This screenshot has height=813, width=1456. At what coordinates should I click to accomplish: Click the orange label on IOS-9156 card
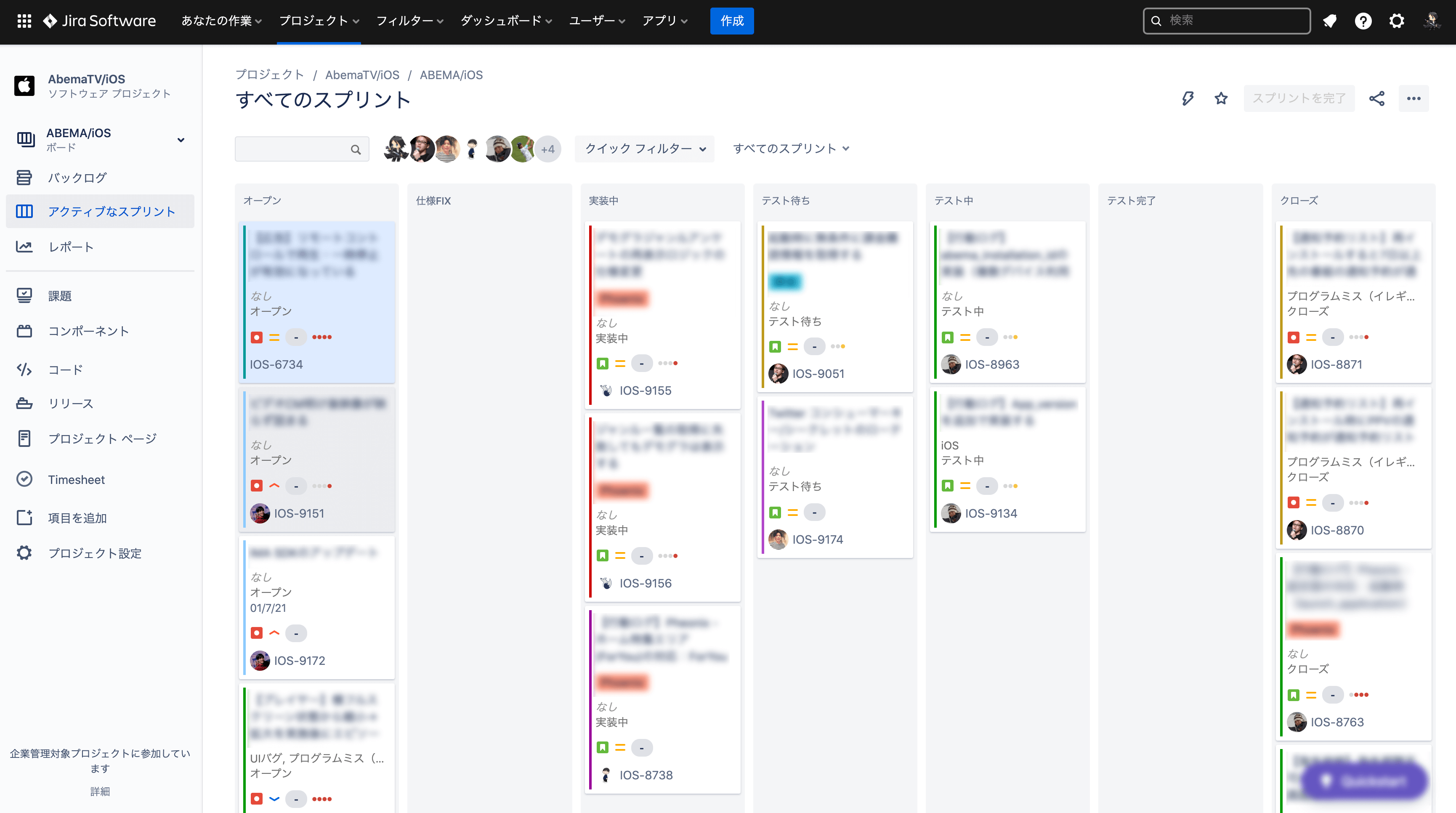point(622,489)
